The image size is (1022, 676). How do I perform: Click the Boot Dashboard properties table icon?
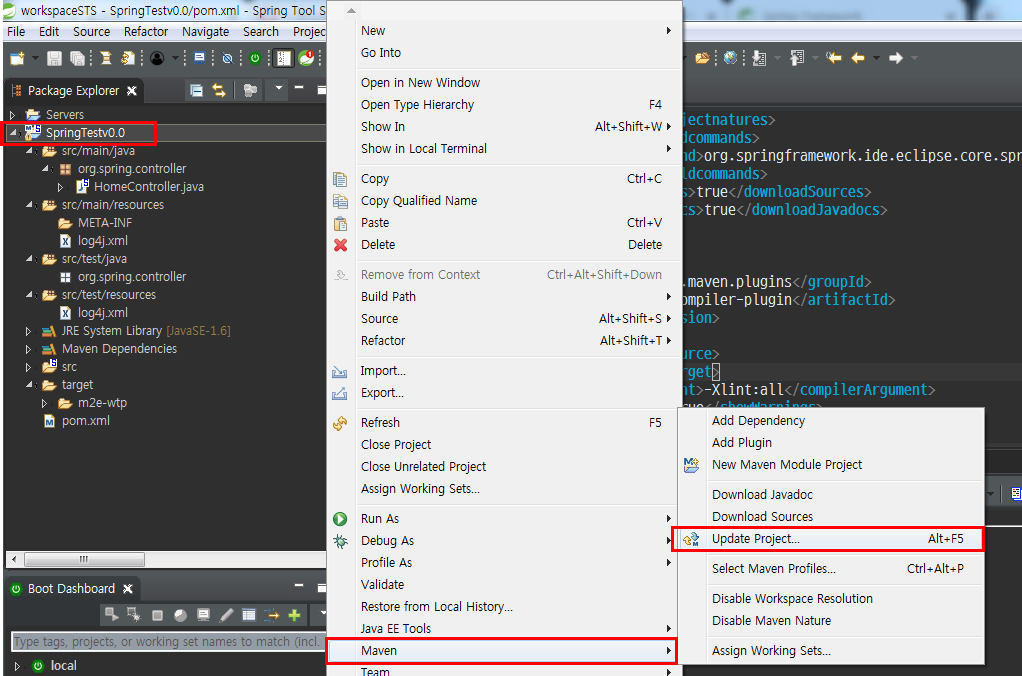248,615
